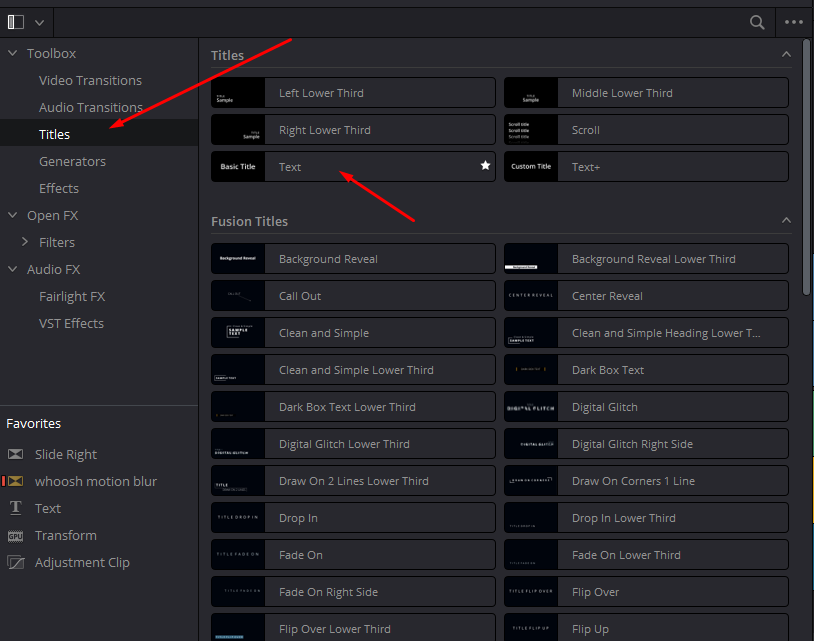Expand the Filters tree item

point(26,242)
